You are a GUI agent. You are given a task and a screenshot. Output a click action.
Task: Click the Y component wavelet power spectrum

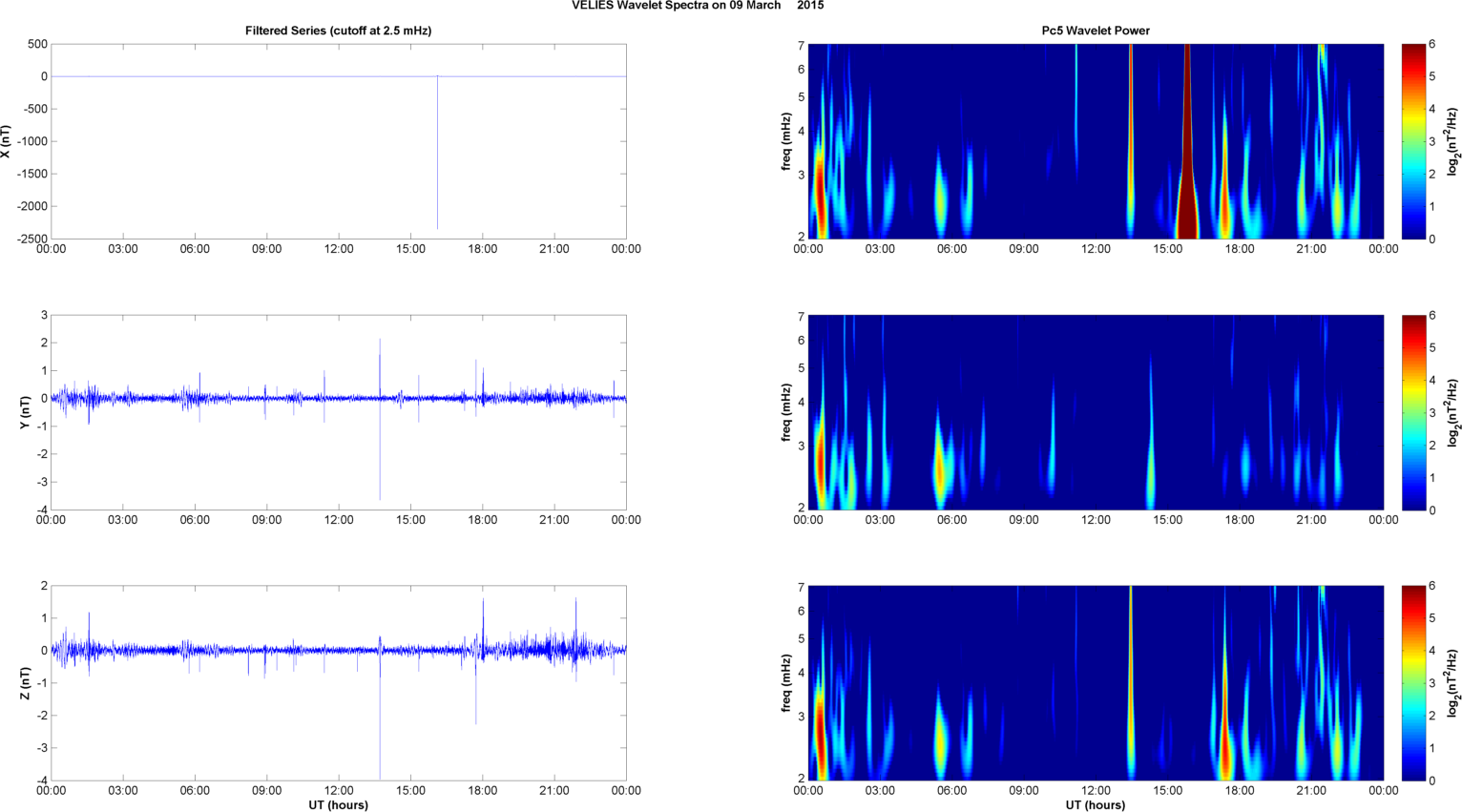pos(1096,412)
